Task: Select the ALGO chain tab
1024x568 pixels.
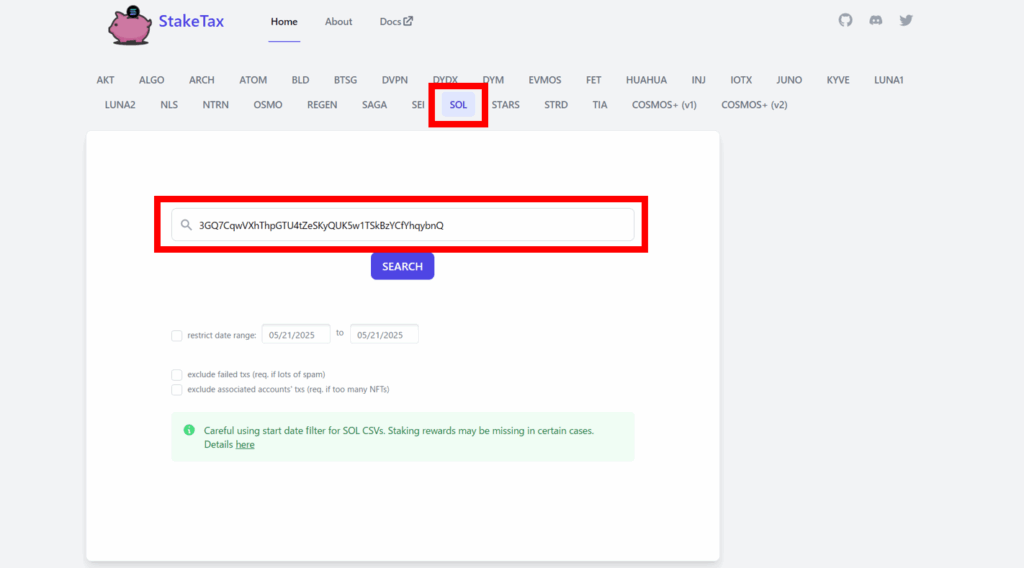Action: [x=152, y=80]
